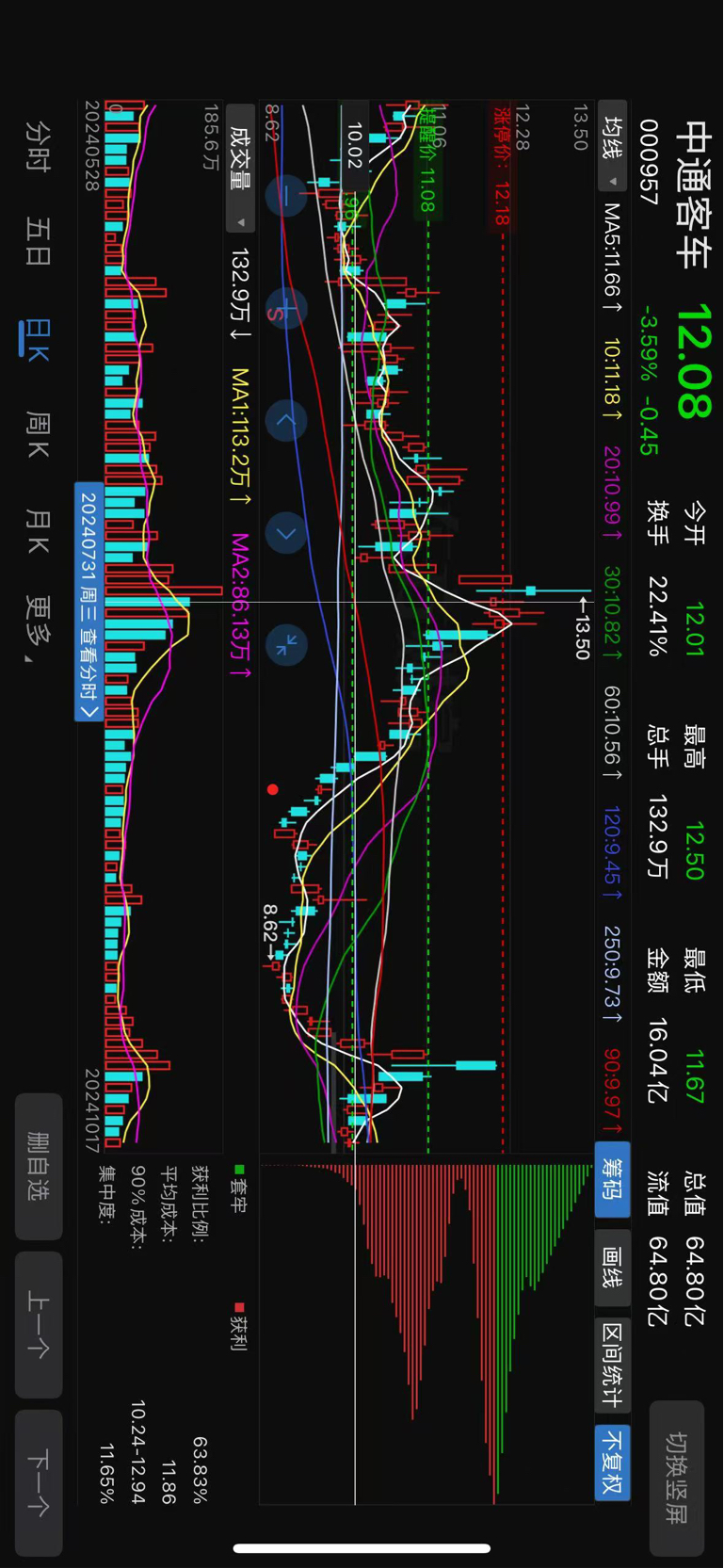Screen dimensions: 724x1568
Task: Tap the change text -3.59% -0.45
Action: (x=649, y=379)
